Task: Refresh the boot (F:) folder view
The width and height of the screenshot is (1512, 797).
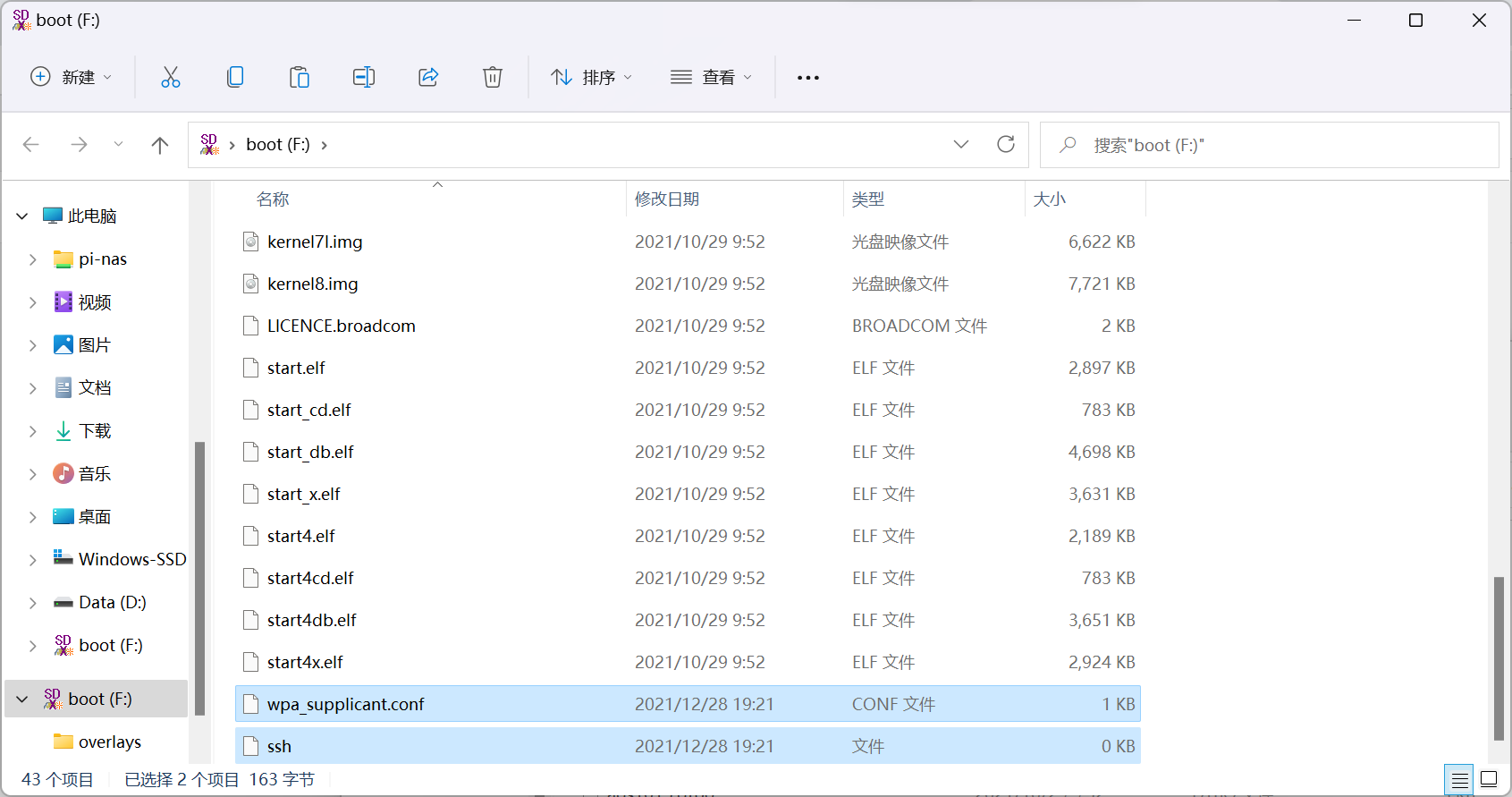Action: (x=1006, y=144)
